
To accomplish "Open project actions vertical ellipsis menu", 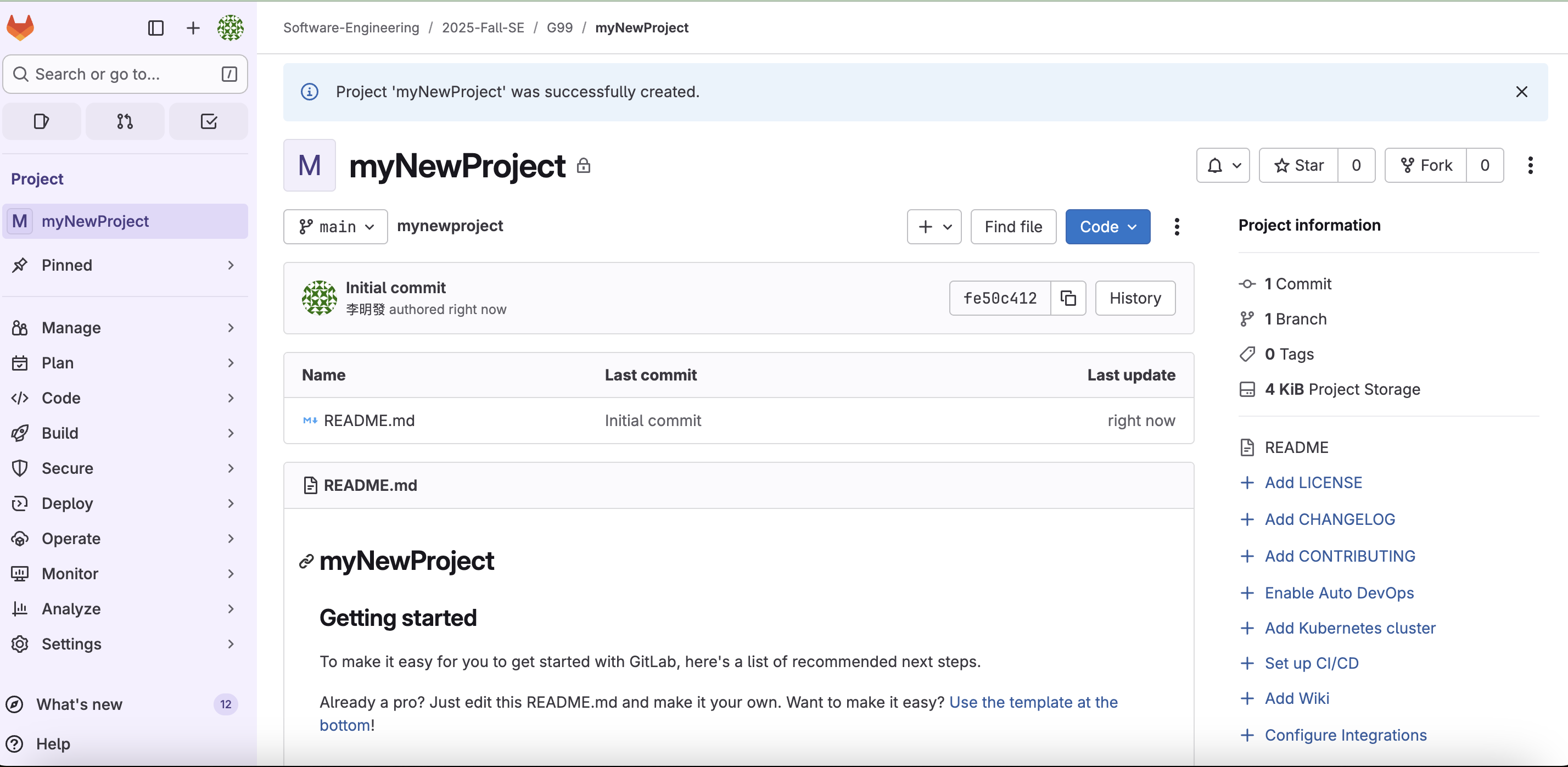I will click(x=1530, y=165).
